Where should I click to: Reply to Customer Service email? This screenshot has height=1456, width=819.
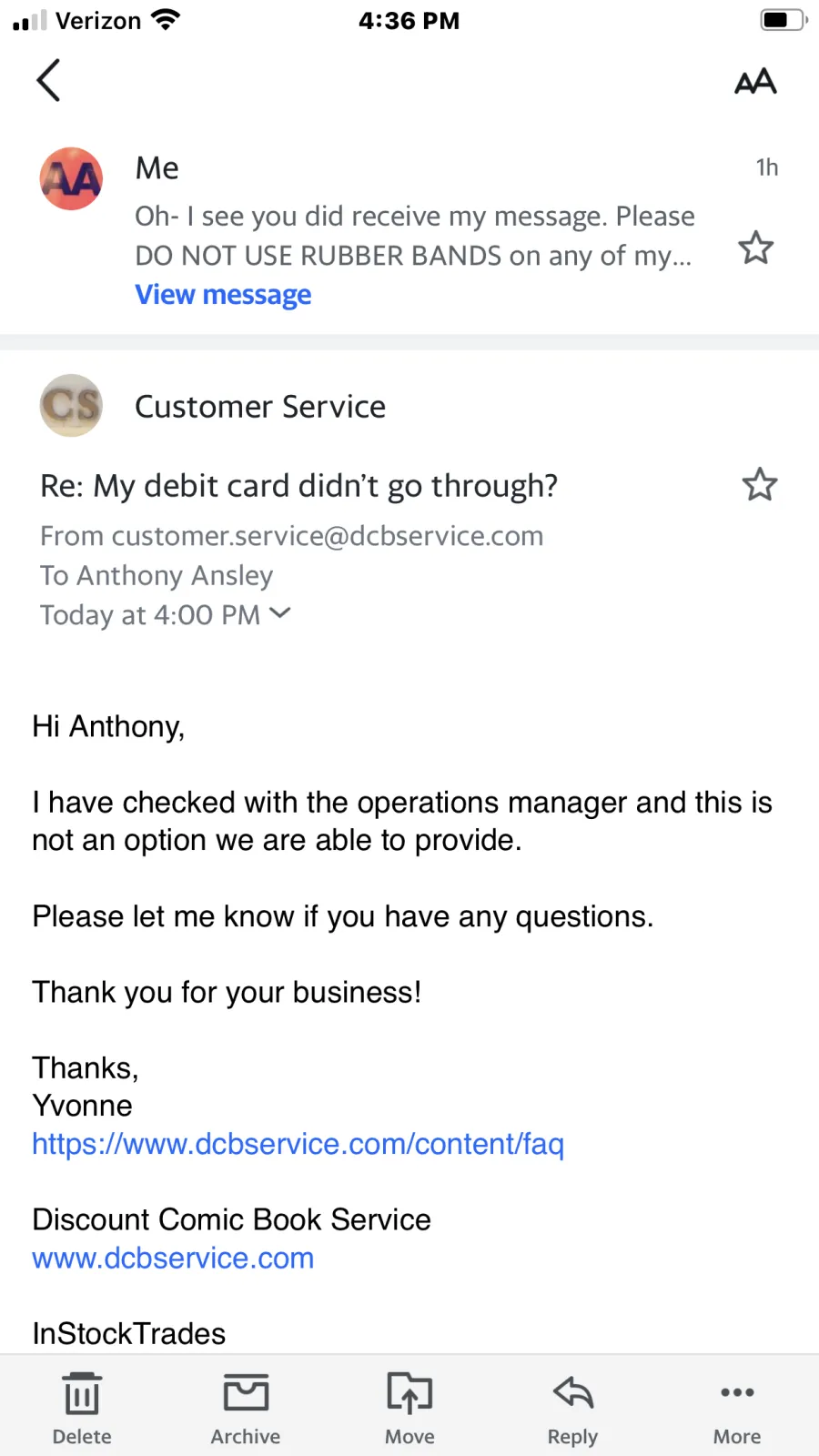tap(572, 1408)
